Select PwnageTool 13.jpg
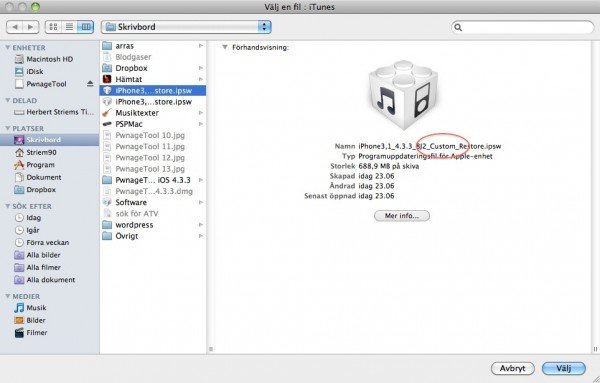 point(153,169)
